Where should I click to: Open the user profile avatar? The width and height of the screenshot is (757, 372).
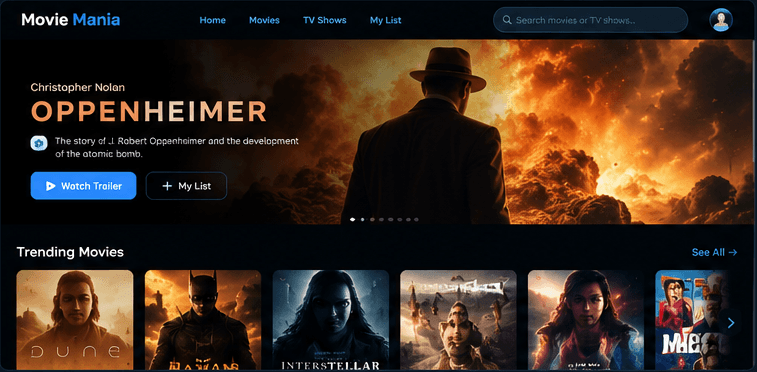(721, 20)
